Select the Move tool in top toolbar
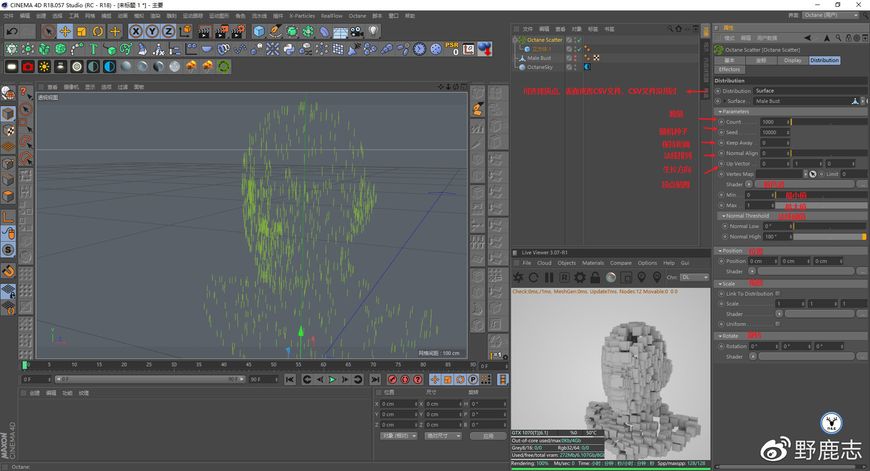This screenshot has width=870, height=471. [65, 31]
